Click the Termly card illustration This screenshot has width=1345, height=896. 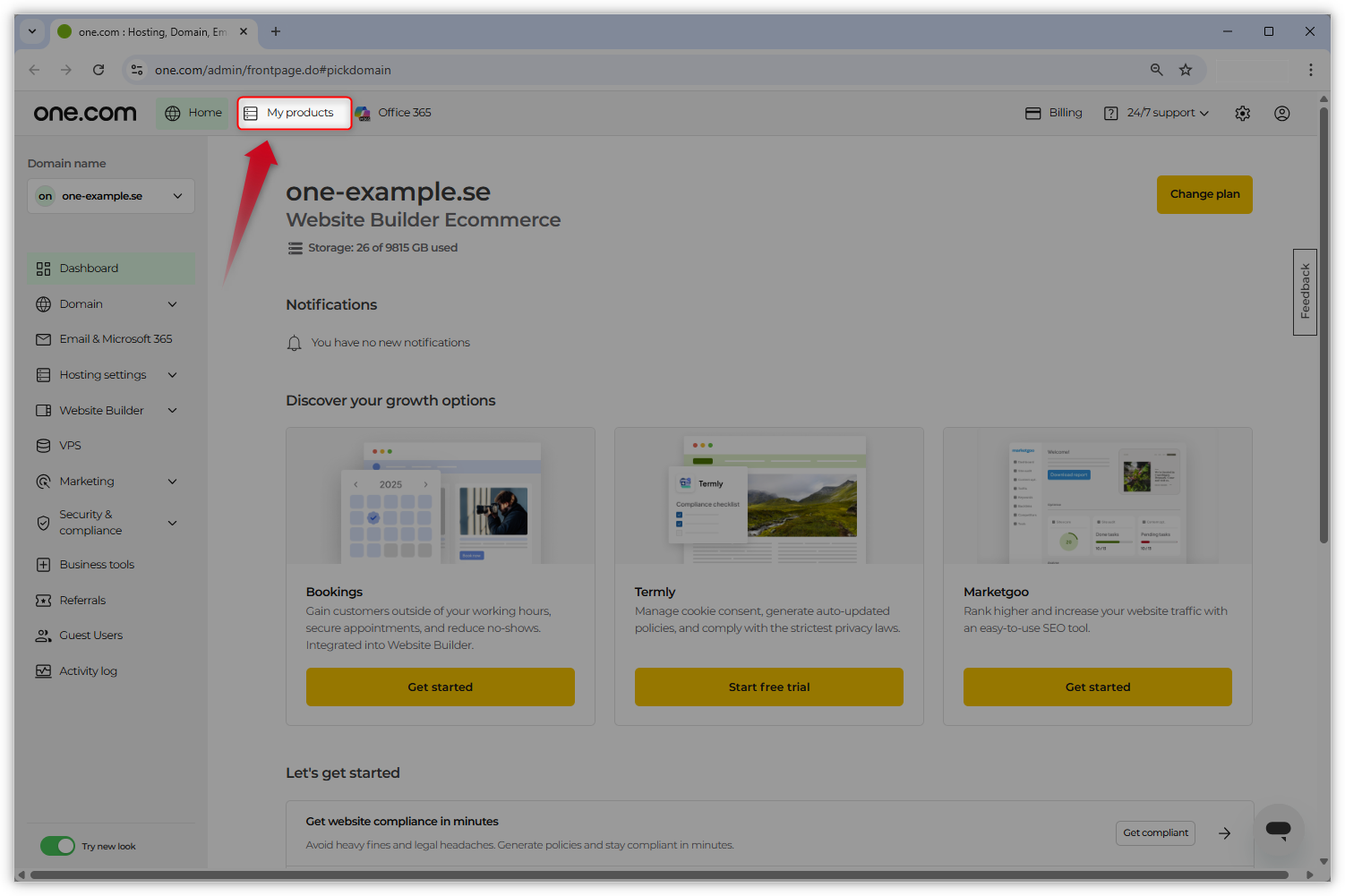(769, 496)
